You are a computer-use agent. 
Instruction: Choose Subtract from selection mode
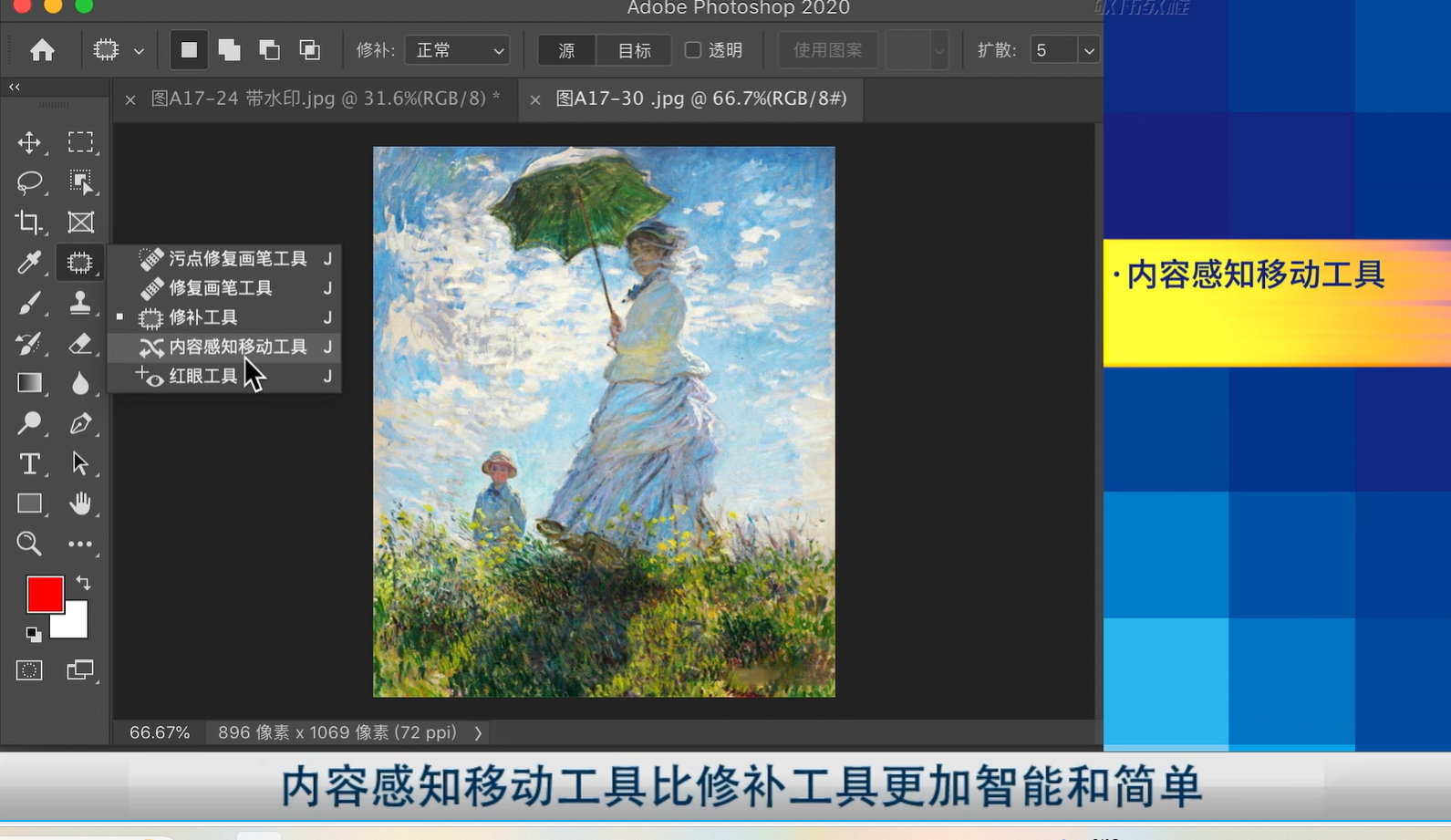coord(269,50)
